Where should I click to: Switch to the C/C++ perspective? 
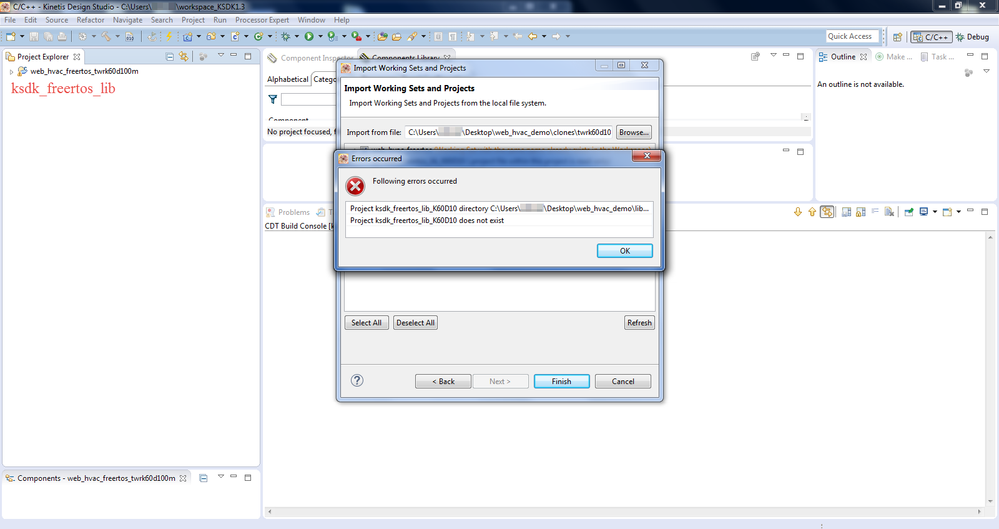click(931, 37)
